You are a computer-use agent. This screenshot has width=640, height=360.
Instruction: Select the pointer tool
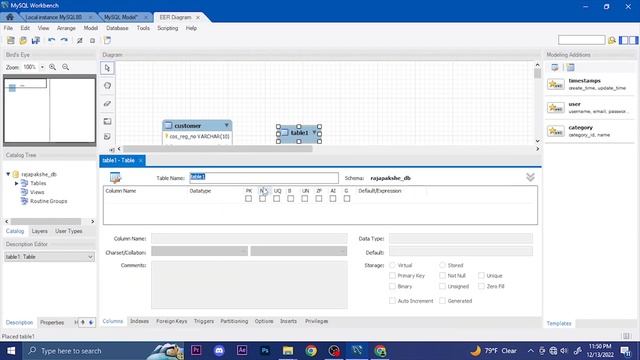tap(107, 68)
